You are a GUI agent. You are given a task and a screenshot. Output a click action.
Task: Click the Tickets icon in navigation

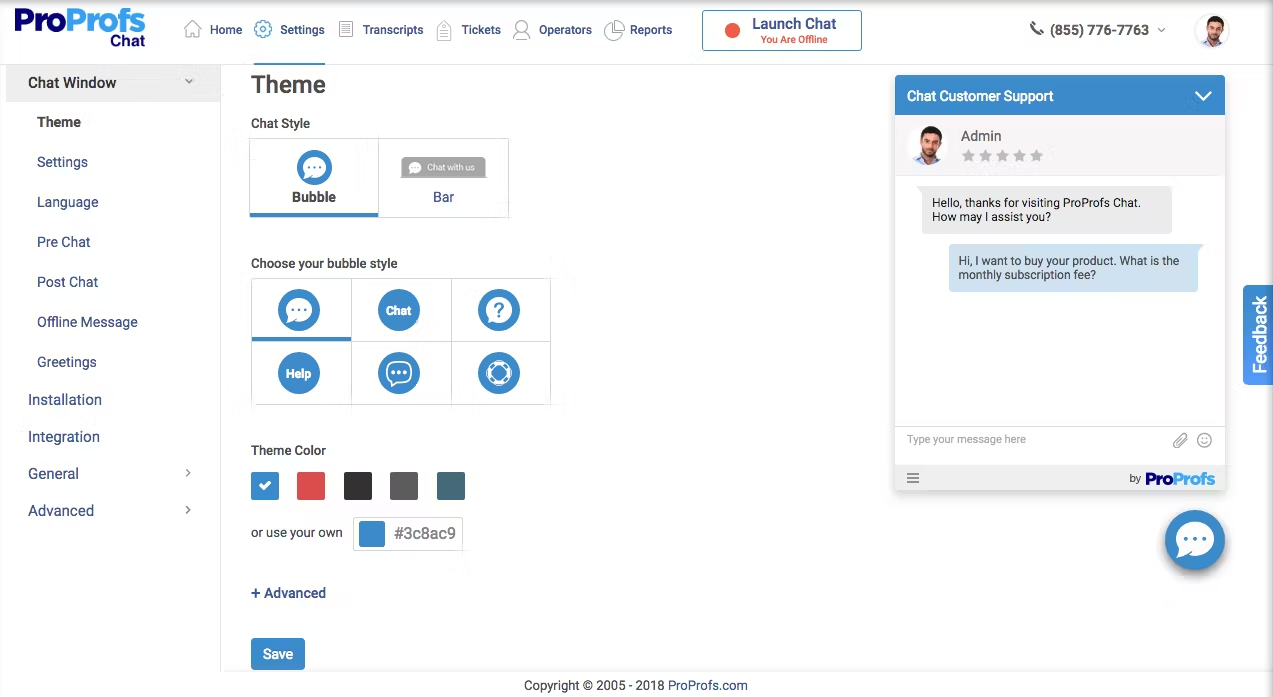click(444, 30)
